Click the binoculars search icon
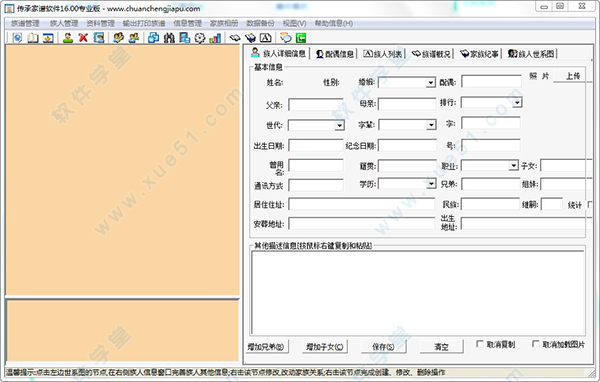 coord(169,38)
